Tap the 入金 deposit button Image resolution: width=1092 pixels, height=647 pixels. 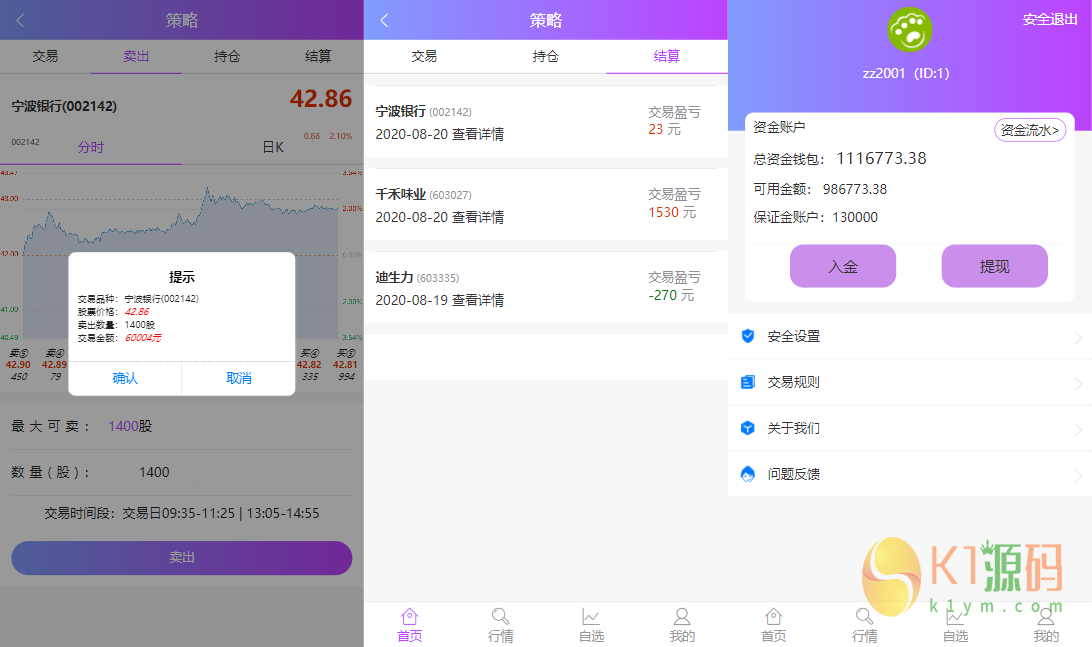click(843, 266)
